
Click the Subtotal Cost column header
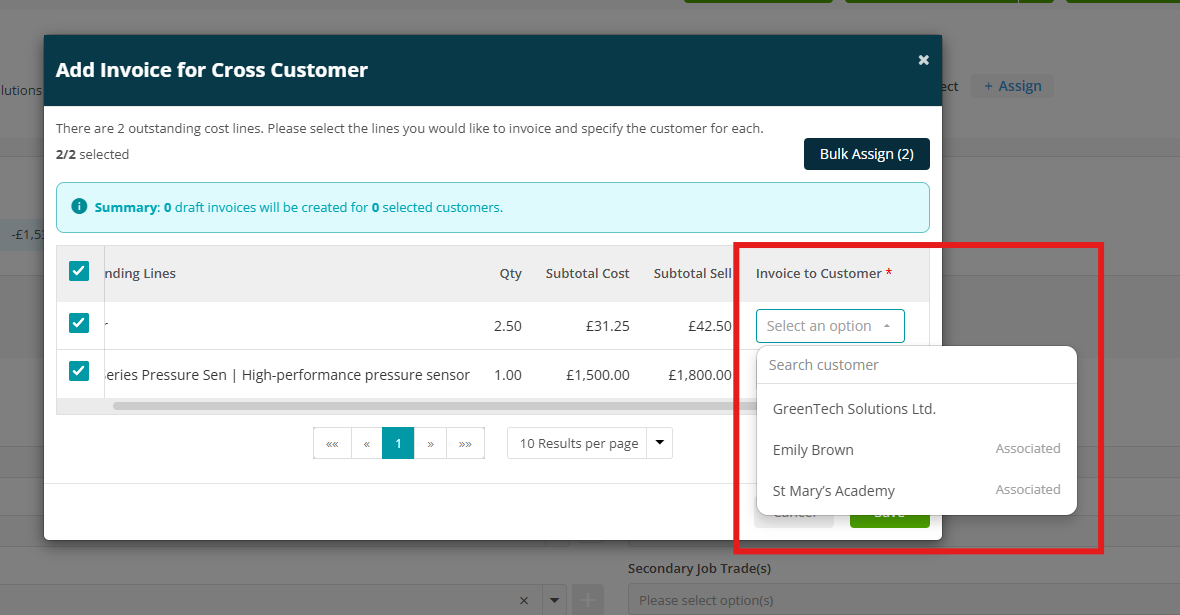(x=588, y=273)
